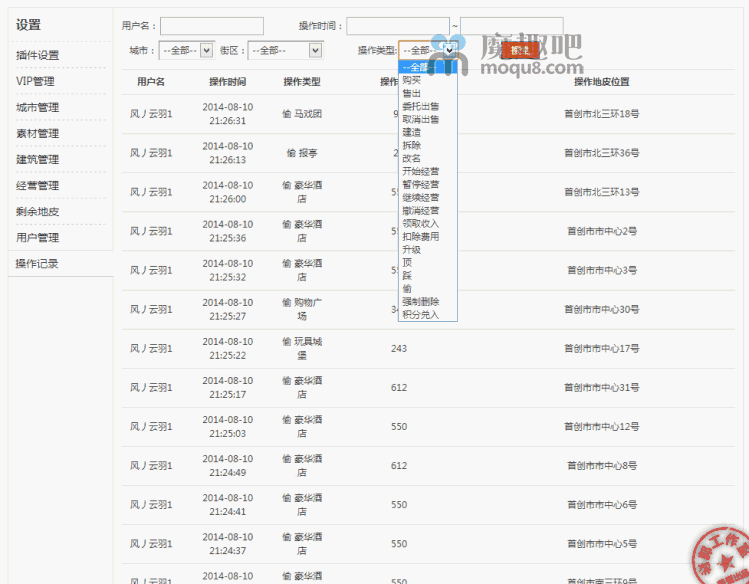Click the 操作时间 end date field
The height and width of the screenshot is (584, 749).
512,26
